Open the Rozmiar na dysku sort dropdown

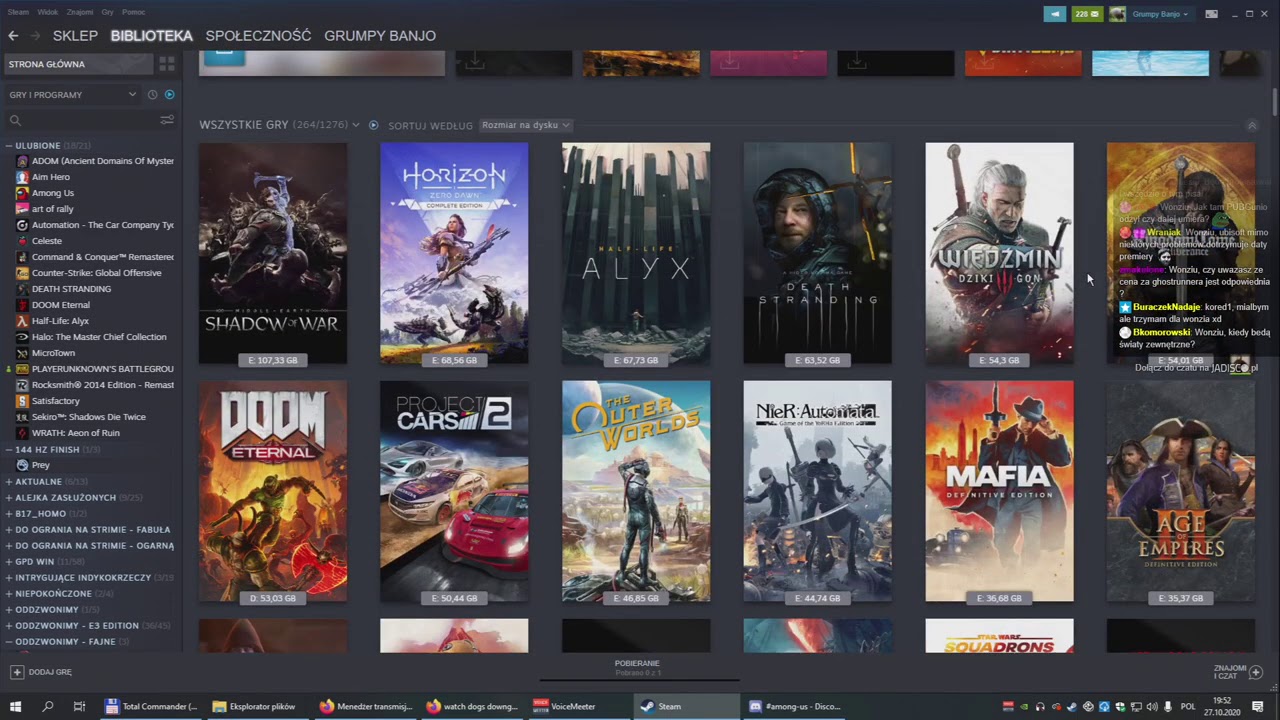coord(525,125)
